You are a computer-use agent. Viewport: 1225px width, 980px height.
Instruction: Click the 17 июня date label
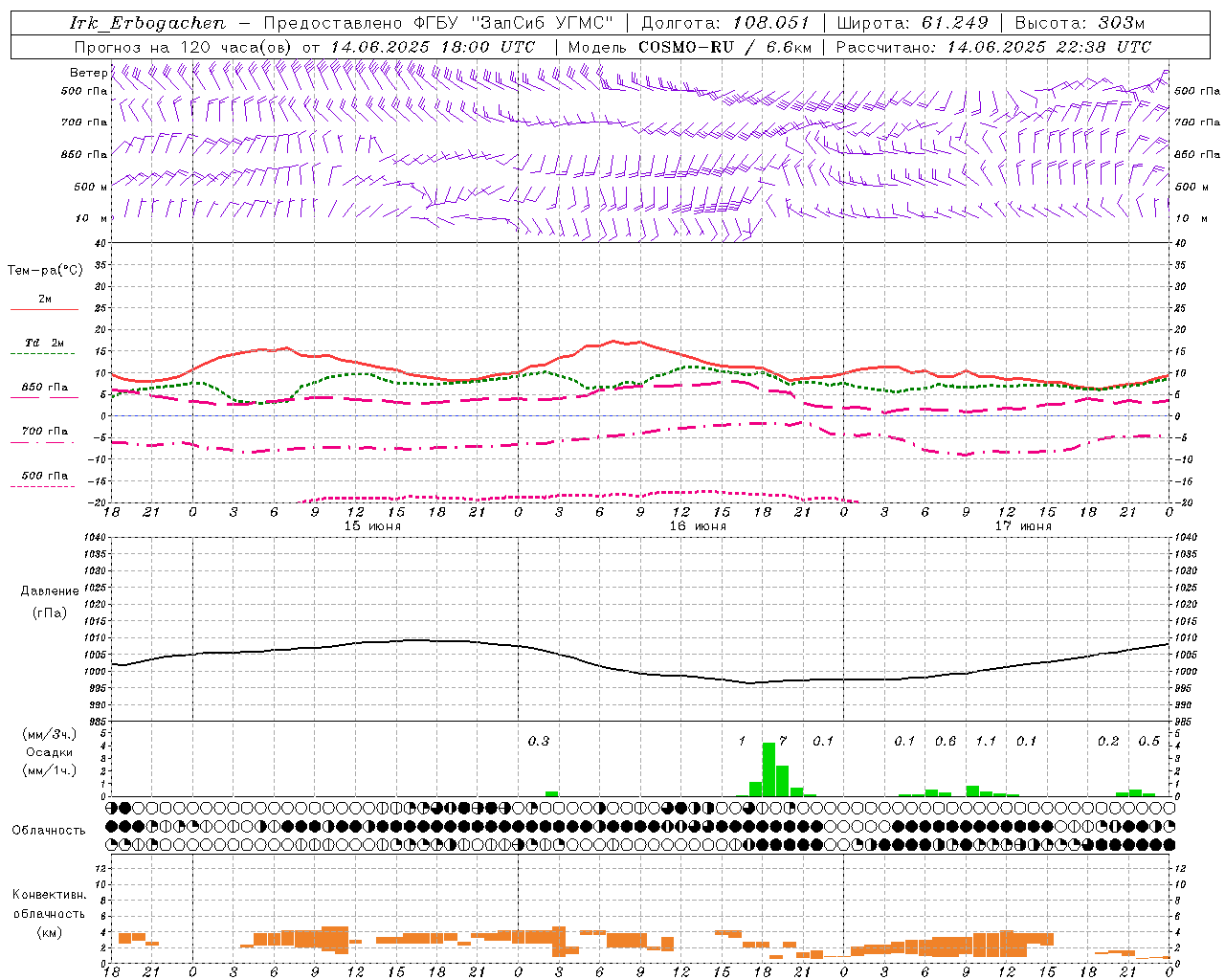point(1023,526)
